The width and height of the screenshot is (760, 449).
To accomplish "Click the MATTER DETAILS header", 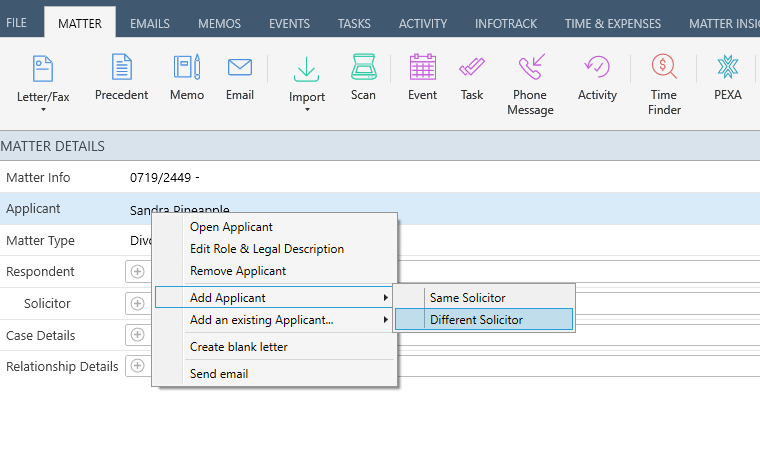I will (x=52, y=146).
